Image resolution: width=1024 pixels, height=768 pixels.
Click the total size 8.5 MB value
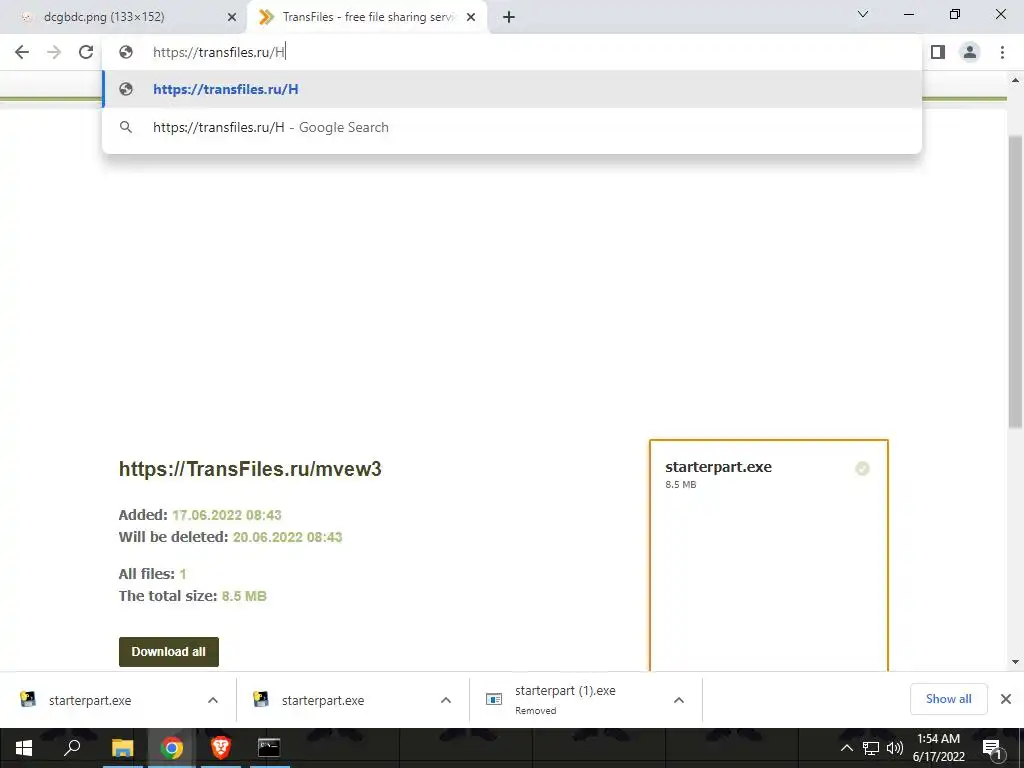pyautogui.click(x=244, y=596)
